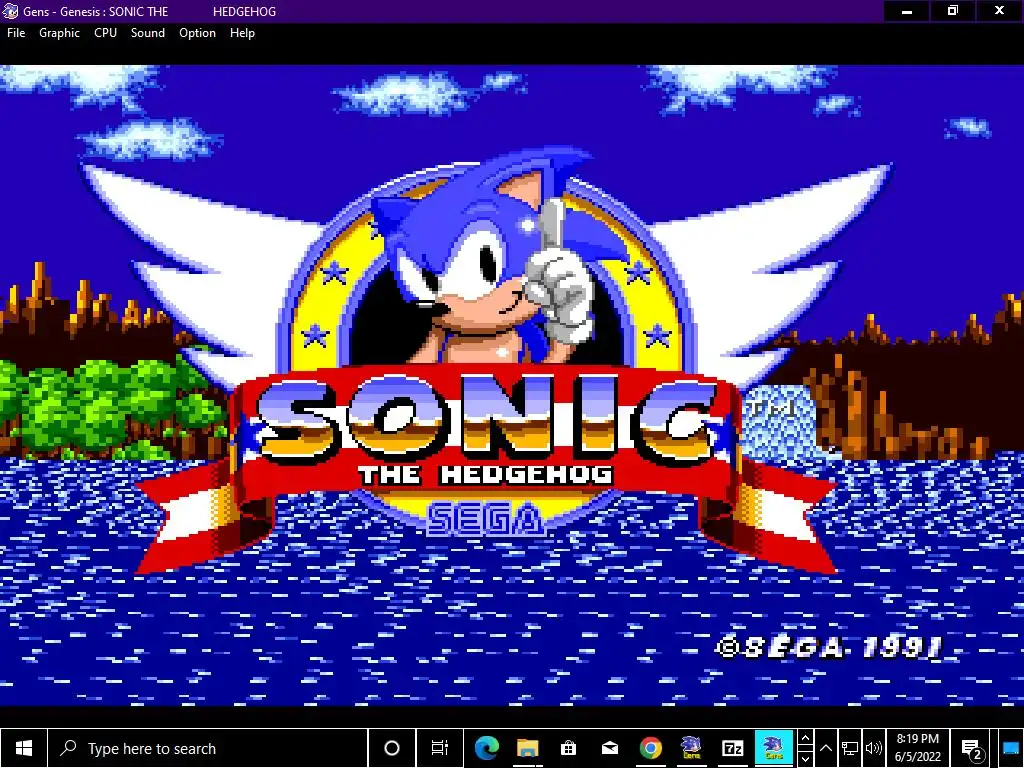This screenshot has width=1024, height=768.
Task: Open Mail app from taskbar
Action: click(x=610, y=748)
